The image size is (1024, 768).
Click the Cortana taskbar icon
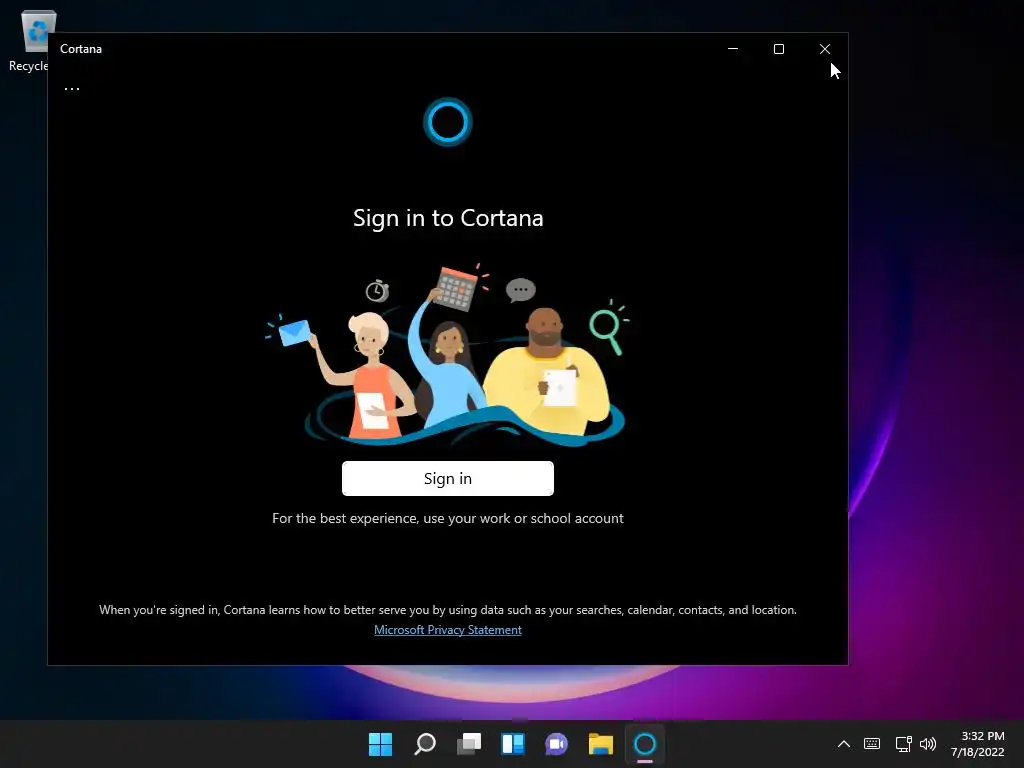645,744
